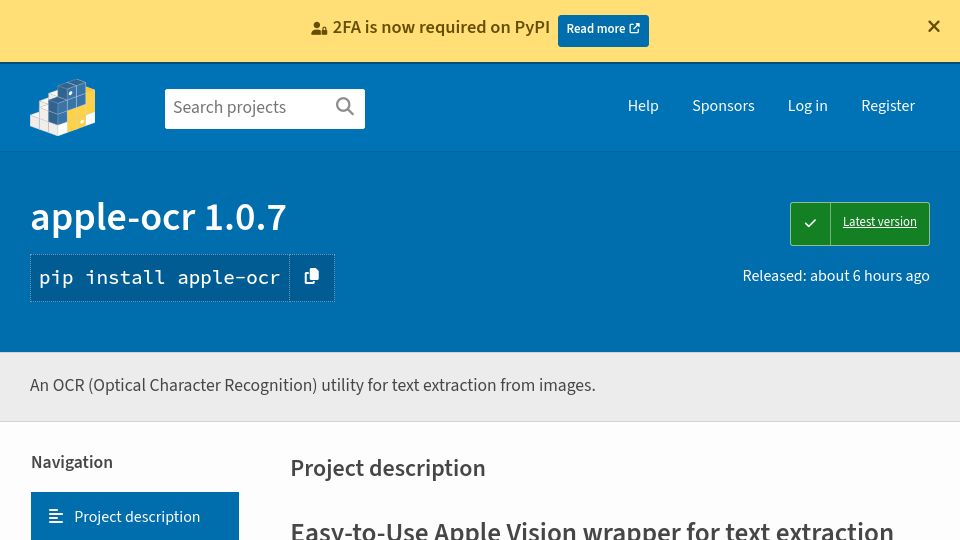Click the user lock icon in banner
Viewport: 960px width, 540px height.
coord(319,28)
